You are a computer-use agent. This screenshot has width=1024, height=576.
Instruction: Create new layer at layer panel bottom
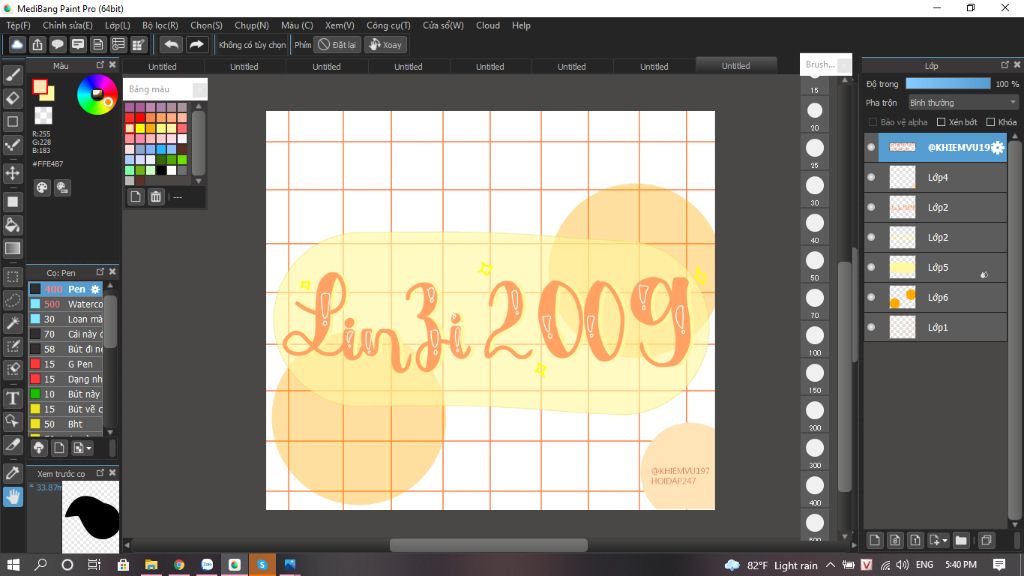(x=874, y=540)
